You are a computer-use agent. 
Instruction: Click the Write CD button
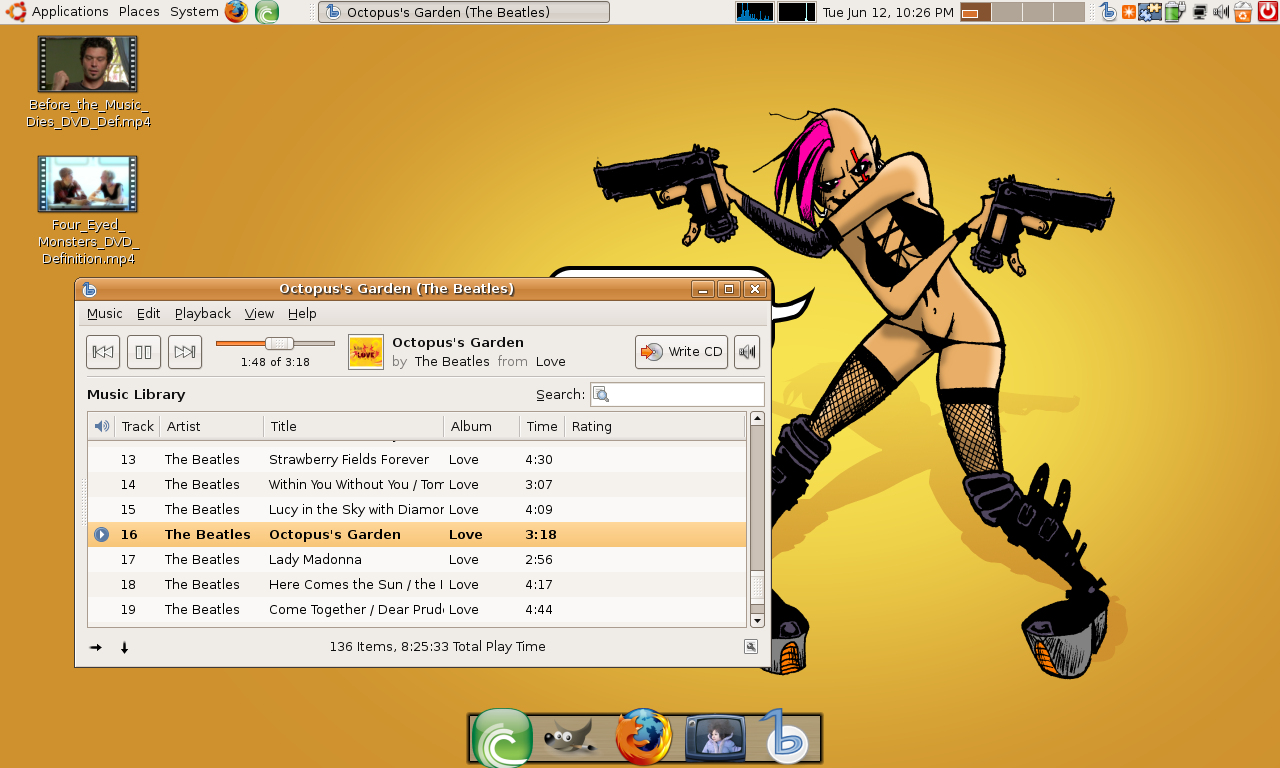click(681, 352)
